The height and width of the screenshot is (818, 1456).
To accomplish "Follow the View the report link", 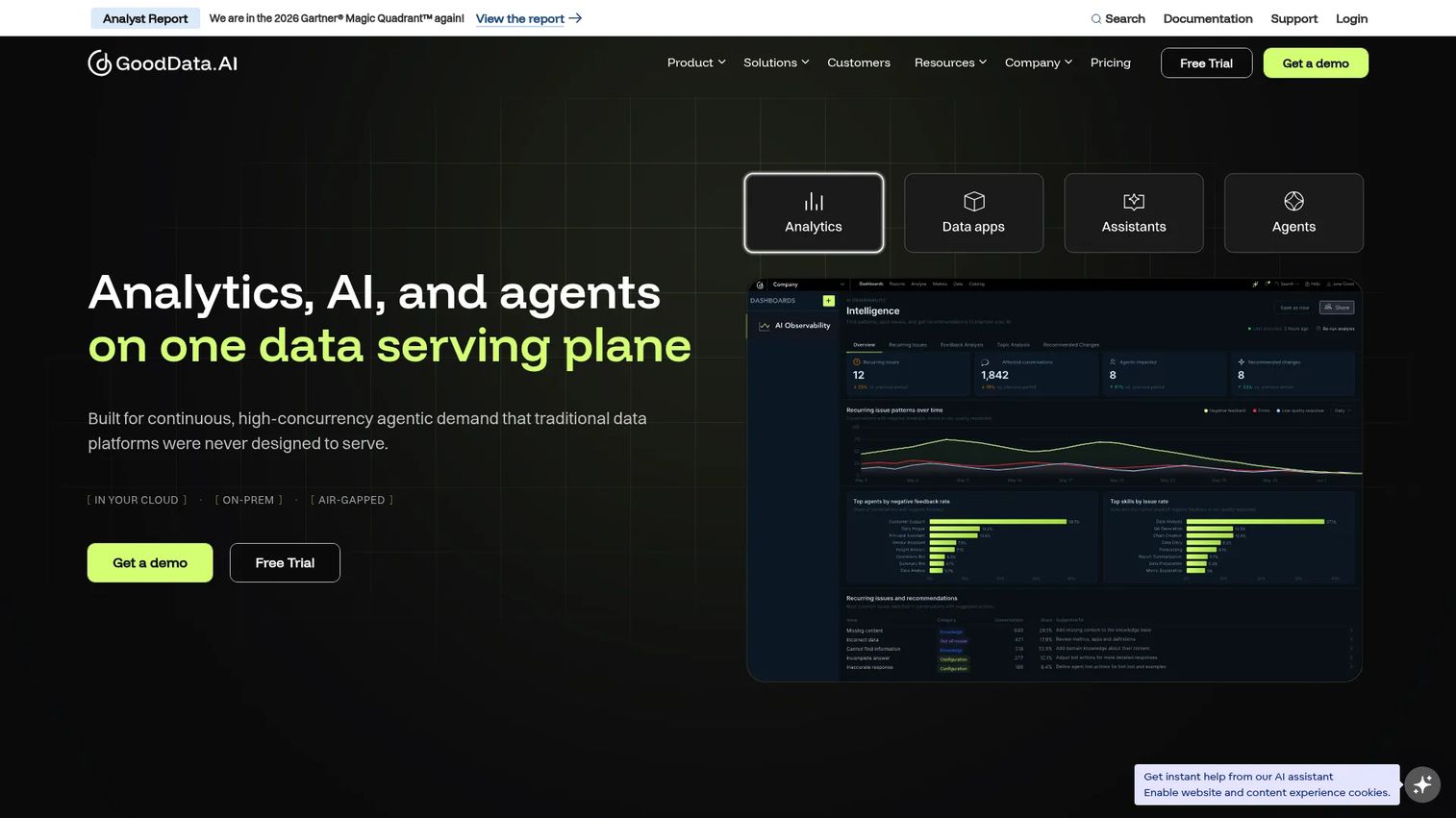I will 520,18.
